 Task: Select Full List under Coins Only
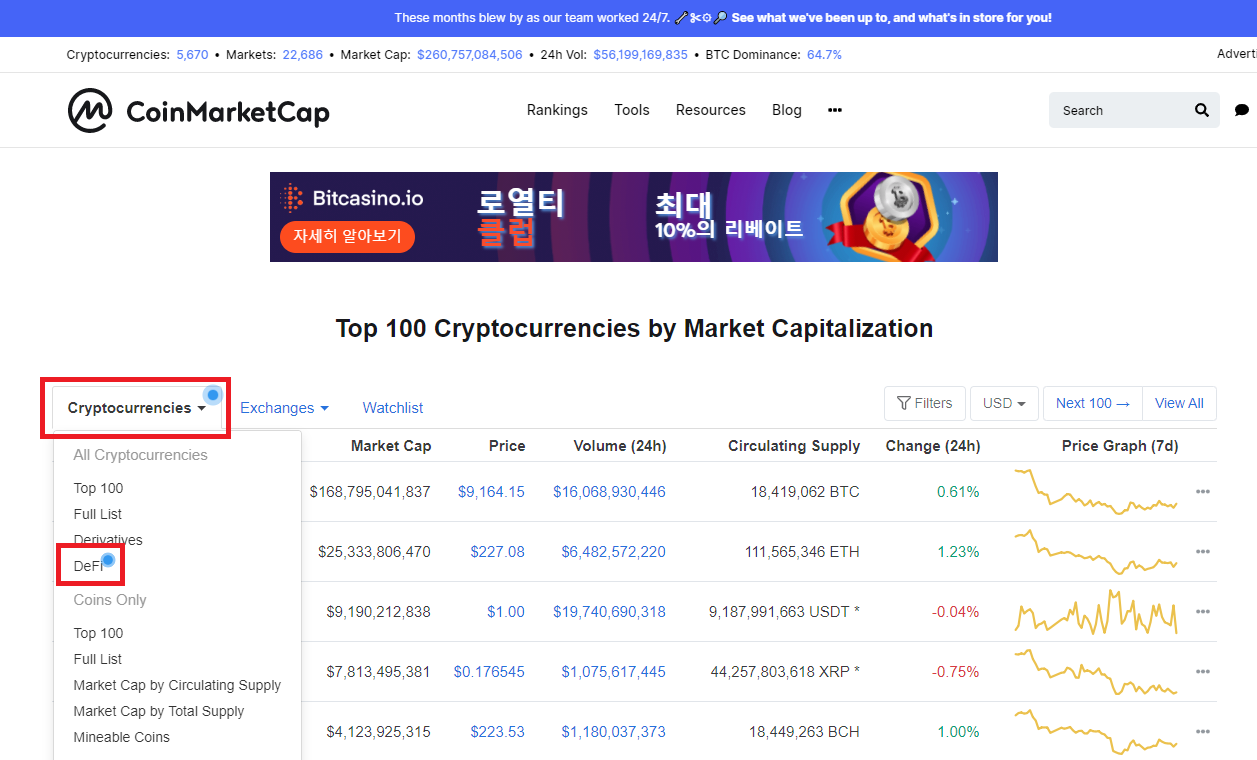tap(98, 659)
